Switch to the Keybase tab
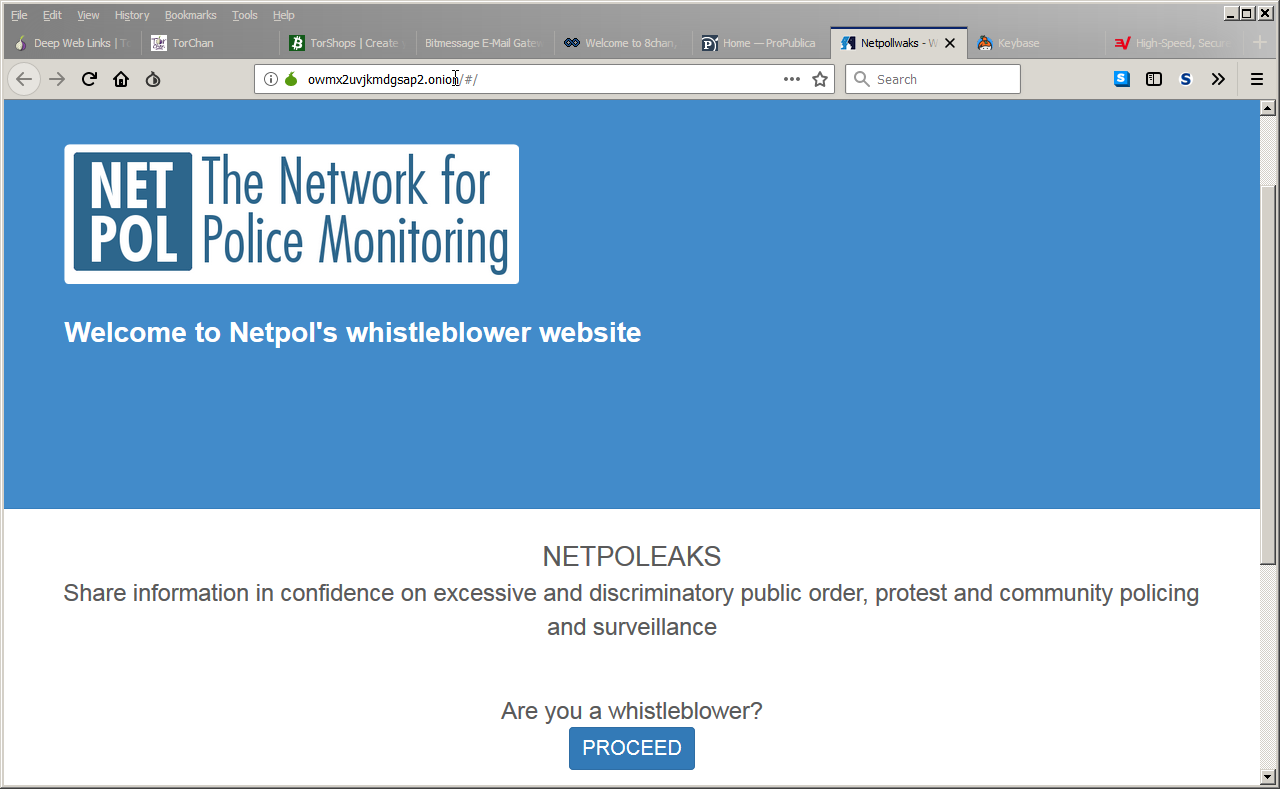The height and width of the screenshot is (789, 1280). click(x=1037, y=43)
